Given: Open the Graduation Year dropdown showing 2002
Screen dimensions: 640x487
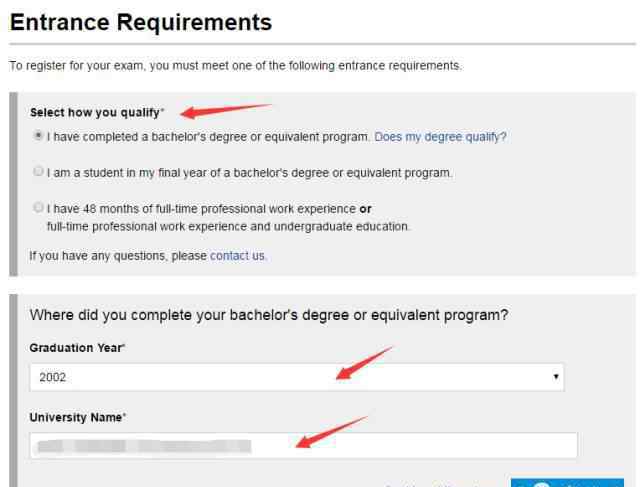Looking at the screenshot, I should pos(297,377).
